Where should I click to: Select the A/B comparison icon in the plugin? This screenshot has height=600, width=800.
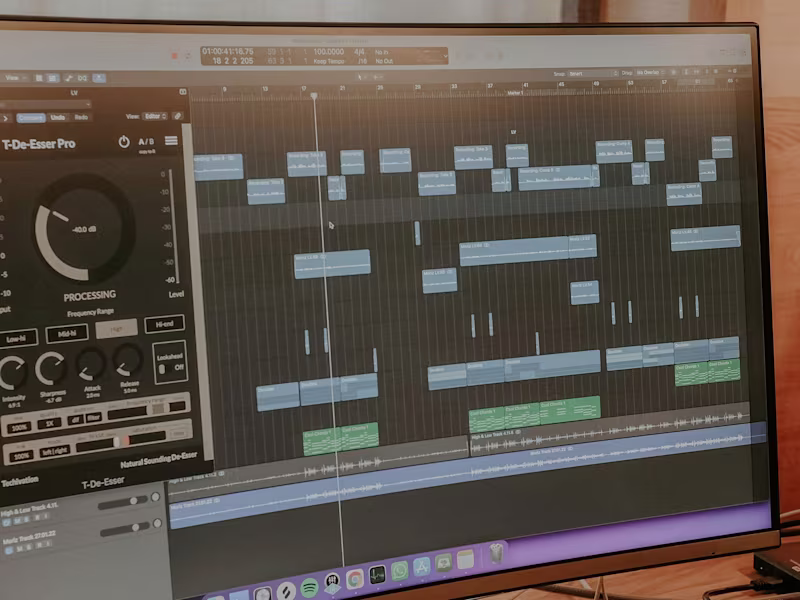coord(145,141)
